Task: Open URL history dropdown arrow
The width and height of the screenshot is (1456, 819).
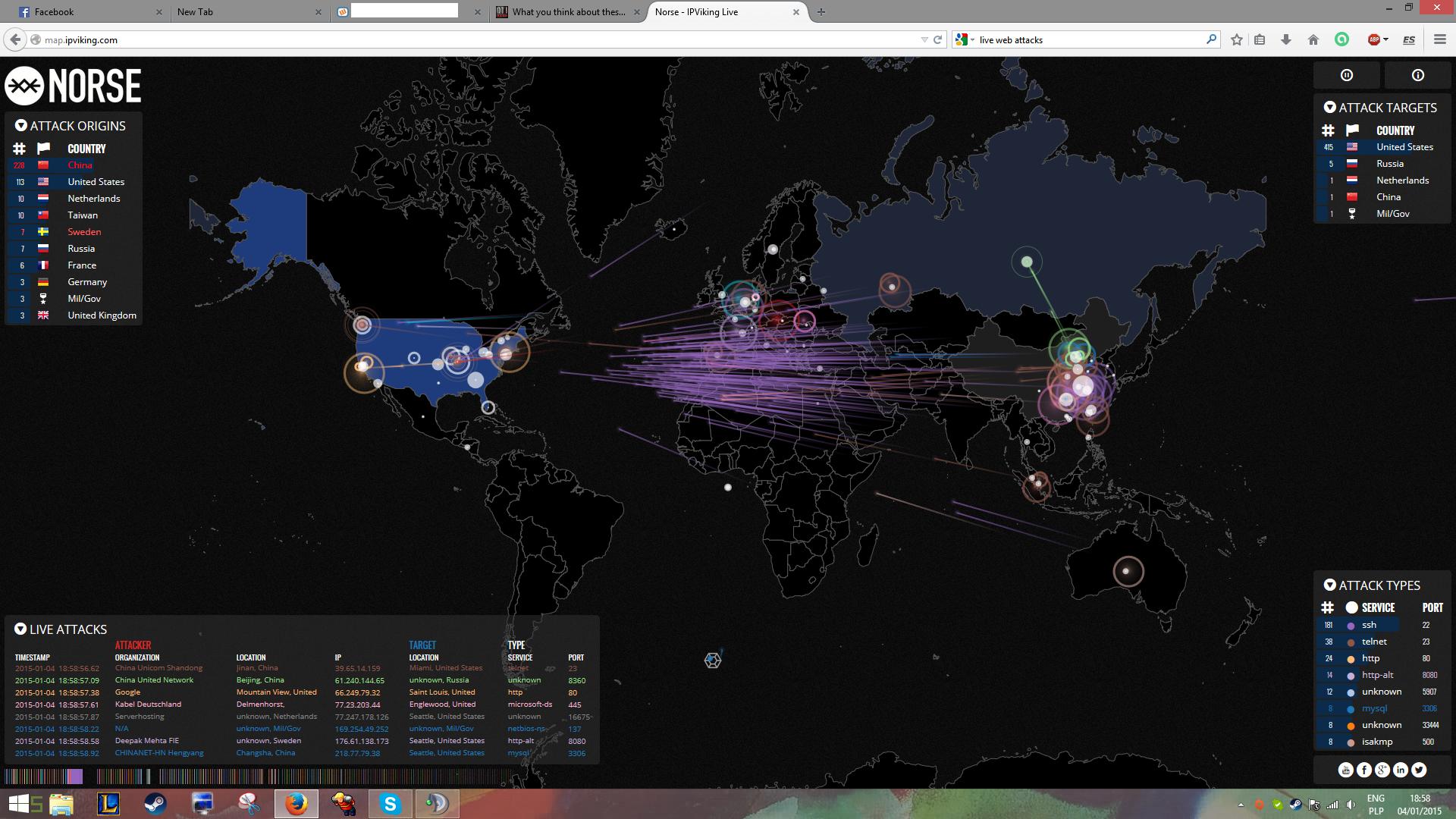Action: coord(924,39)
